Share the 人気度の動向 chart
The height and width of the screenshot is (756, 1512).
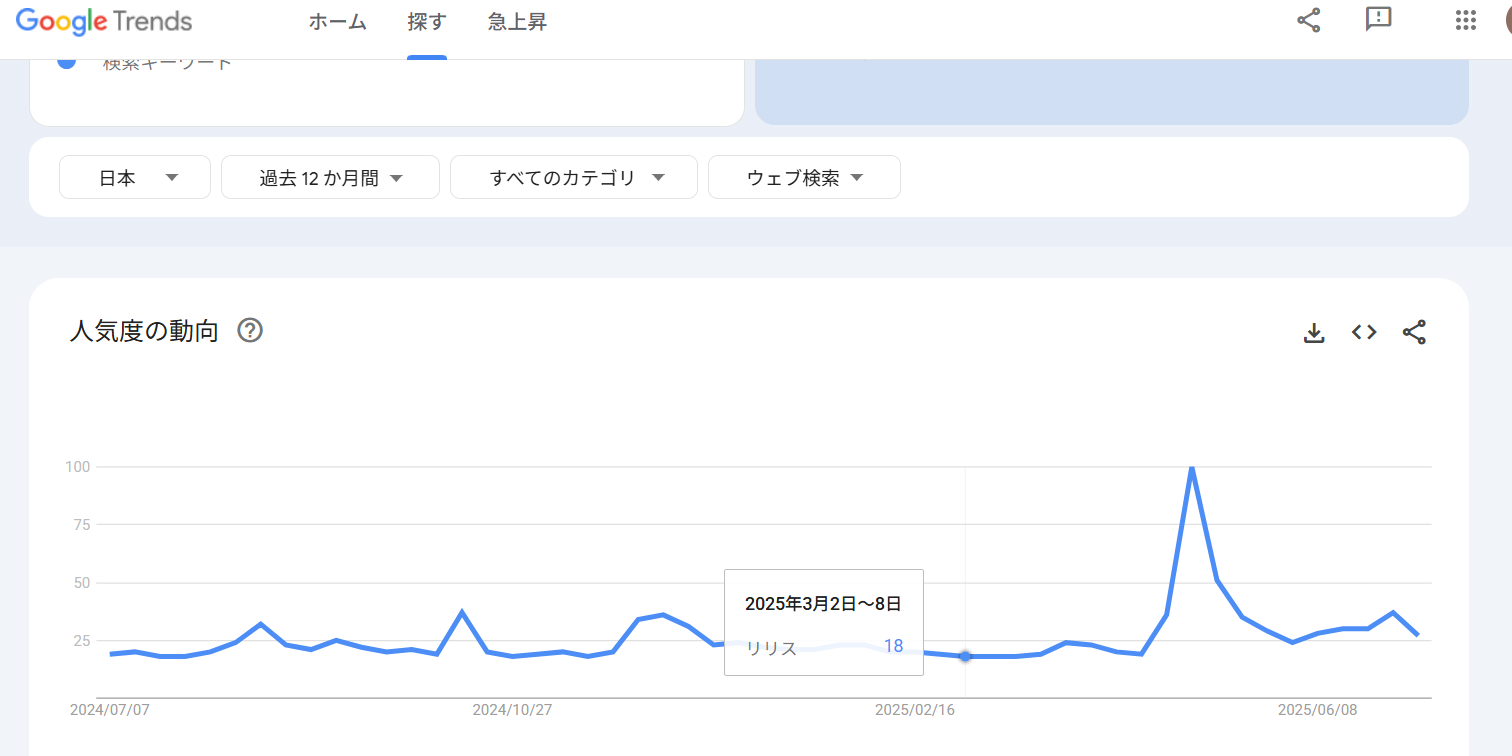pyautogui.click(x=1414, y=332)
